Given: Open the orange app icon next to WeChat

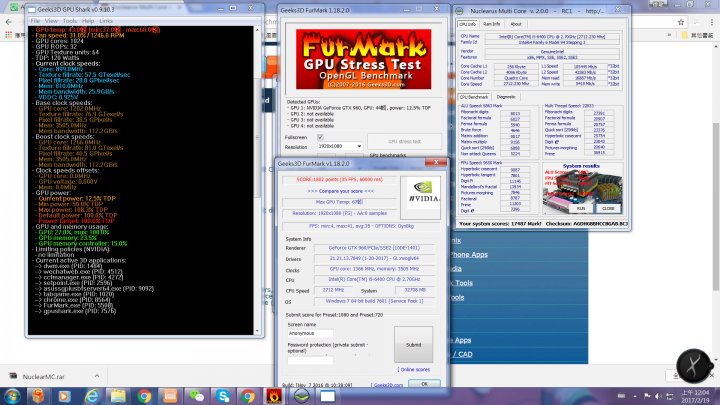Looking at the screenshot, I should (170, 396).
